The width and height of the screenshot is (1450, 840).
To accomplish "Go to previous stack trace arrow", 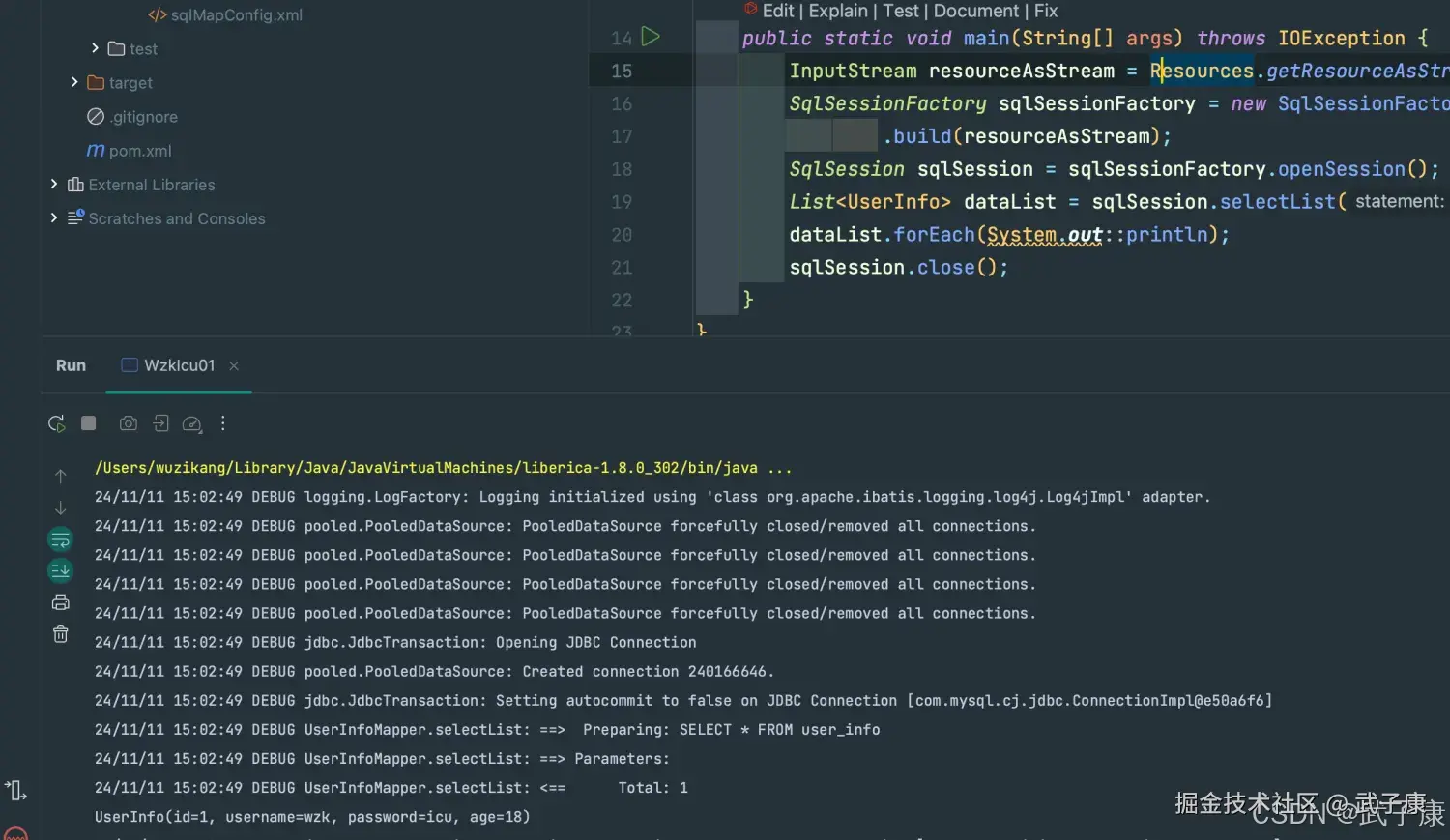I will pos(60,476).
